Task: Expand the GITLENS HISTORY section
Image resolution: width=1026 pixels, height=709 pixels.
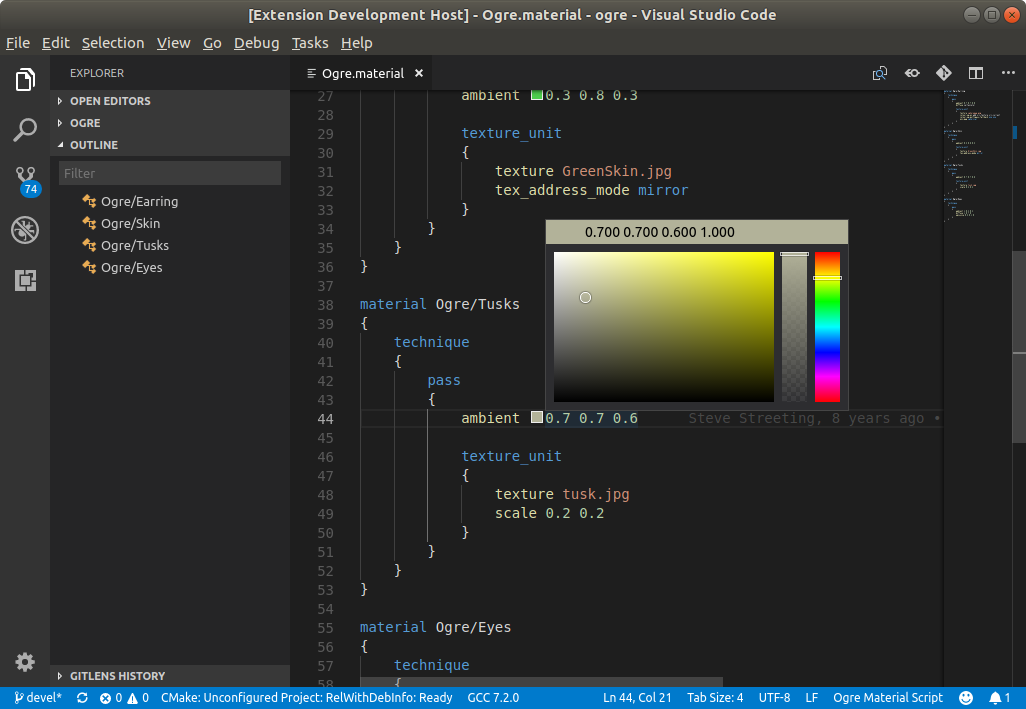Action: (x=170, y=676)
